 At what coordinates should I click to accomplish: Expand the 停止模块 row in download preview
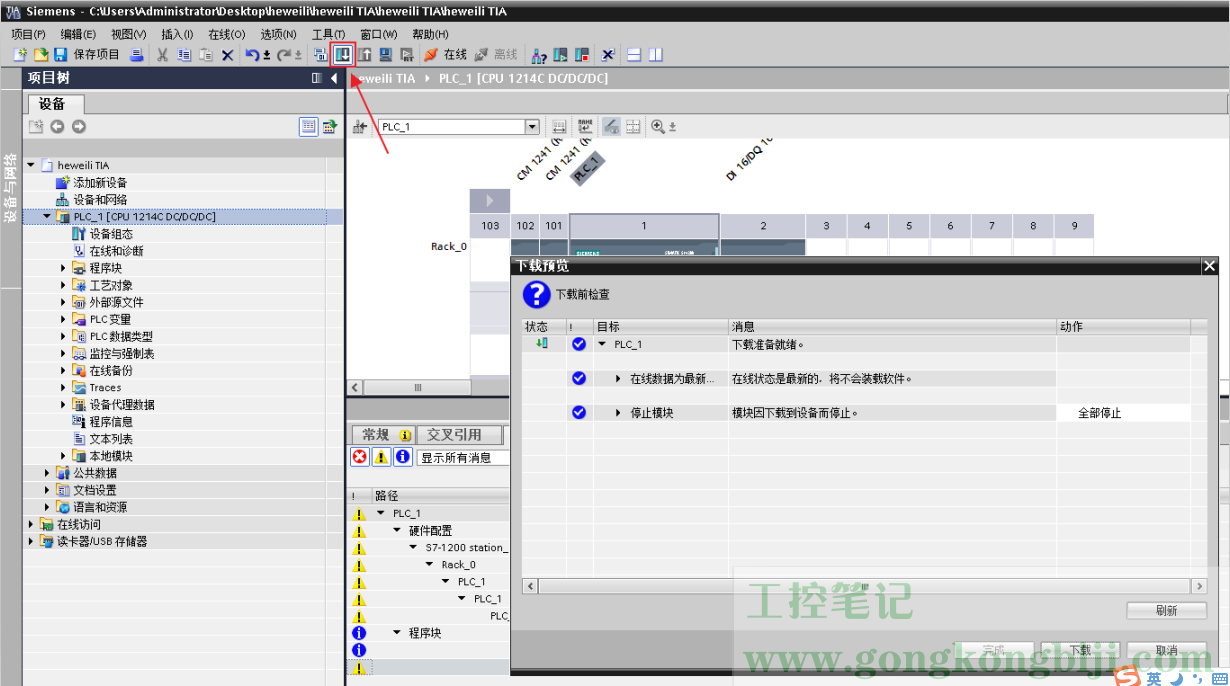(618, 413)
